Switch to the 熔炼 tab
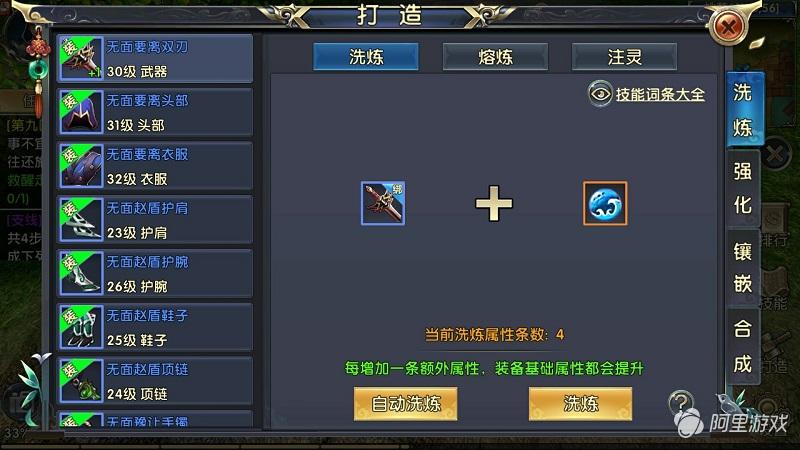This screenshot has height=450, width=800. tap(495, 57)
